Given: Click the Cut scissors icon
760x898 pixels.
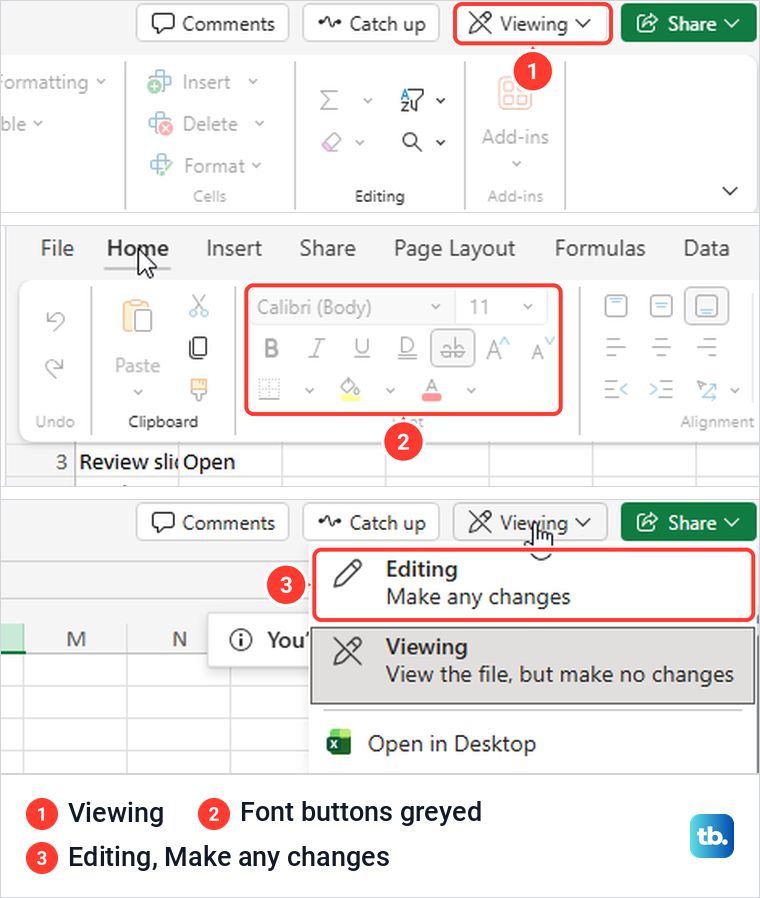Looking at the screenshot, I should coord(199,306).
